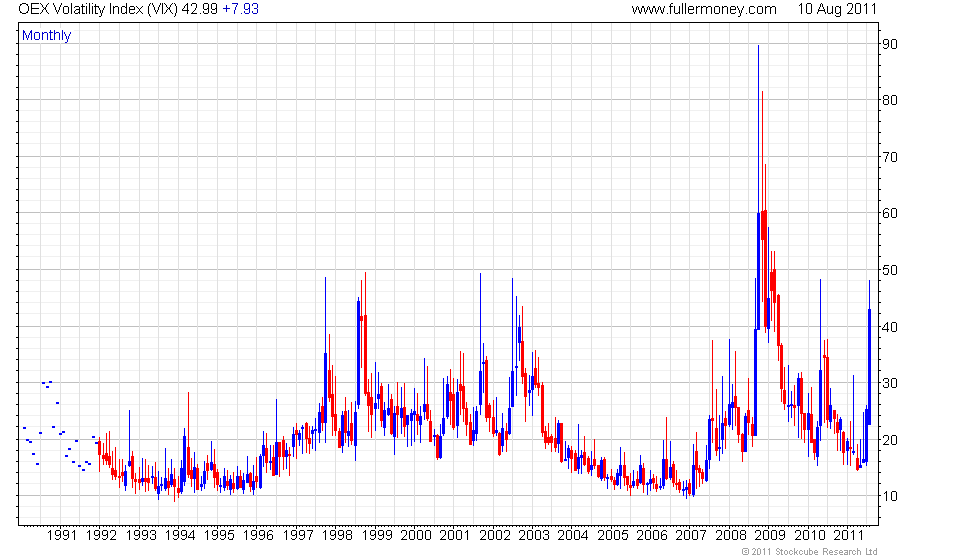Click the 20 value on the y-axis
Image resolution: width=960 pixels, height=560 pixels.
[890, 439]
